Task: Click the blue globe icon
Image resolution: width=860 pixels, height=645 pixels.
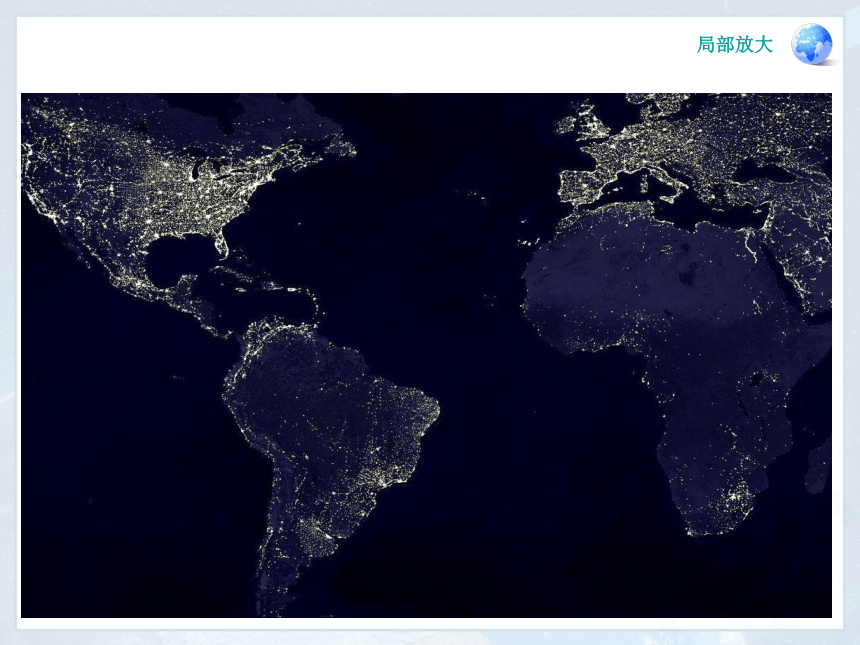Action: point(812,44)
